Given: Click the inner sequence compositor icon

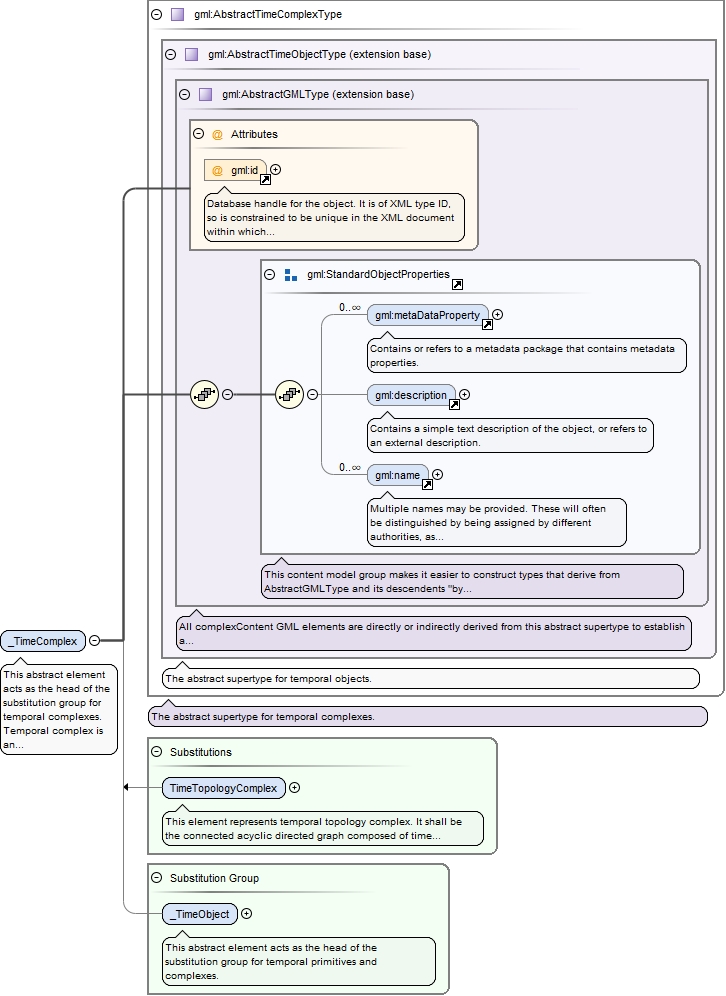Looking at the screenshot, I should pyautogui.click(x=290, y=394).
